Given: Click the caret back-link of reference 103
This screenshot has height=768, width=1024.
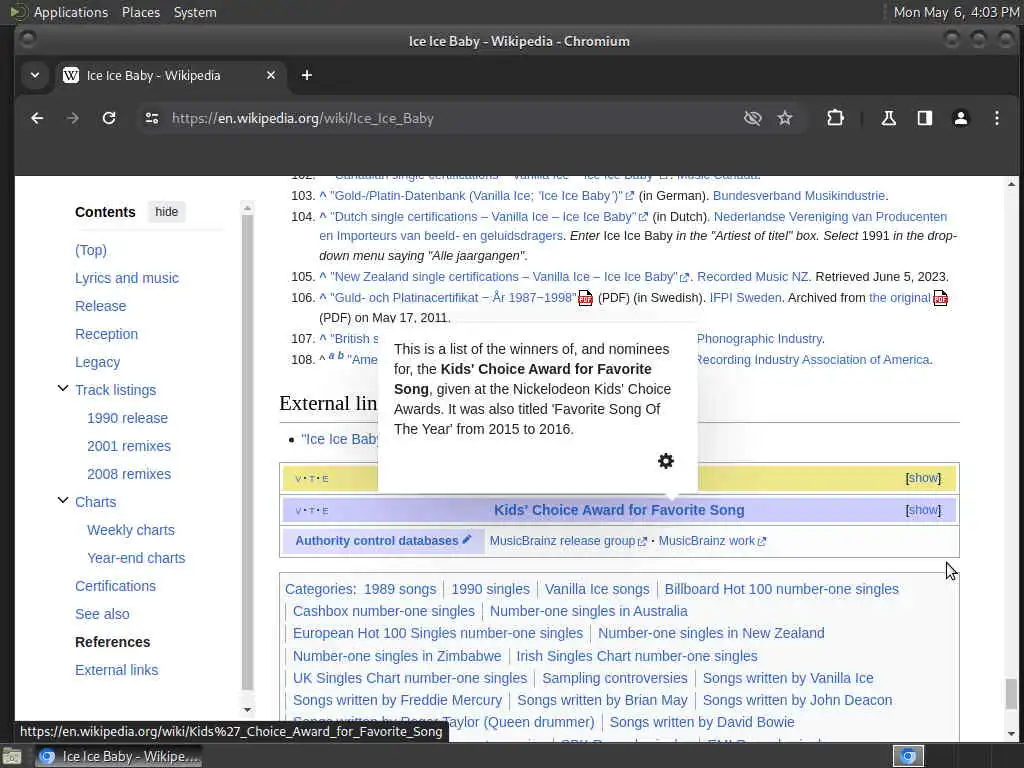Looking at the screenshot, I should point(323,195).
